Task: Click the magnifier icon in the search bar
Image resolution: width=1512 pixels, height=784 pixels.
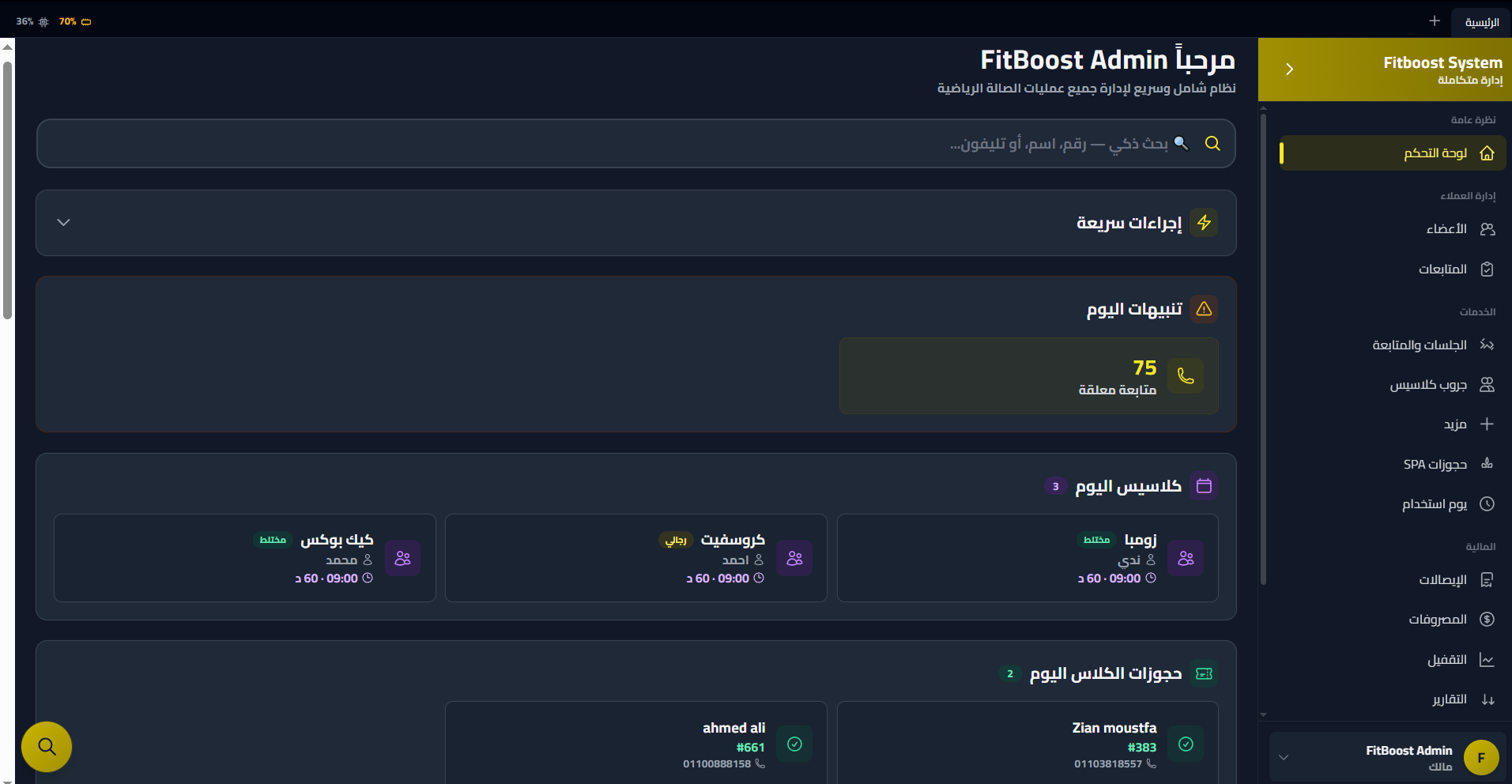Action: click(x=1212, y=143)
